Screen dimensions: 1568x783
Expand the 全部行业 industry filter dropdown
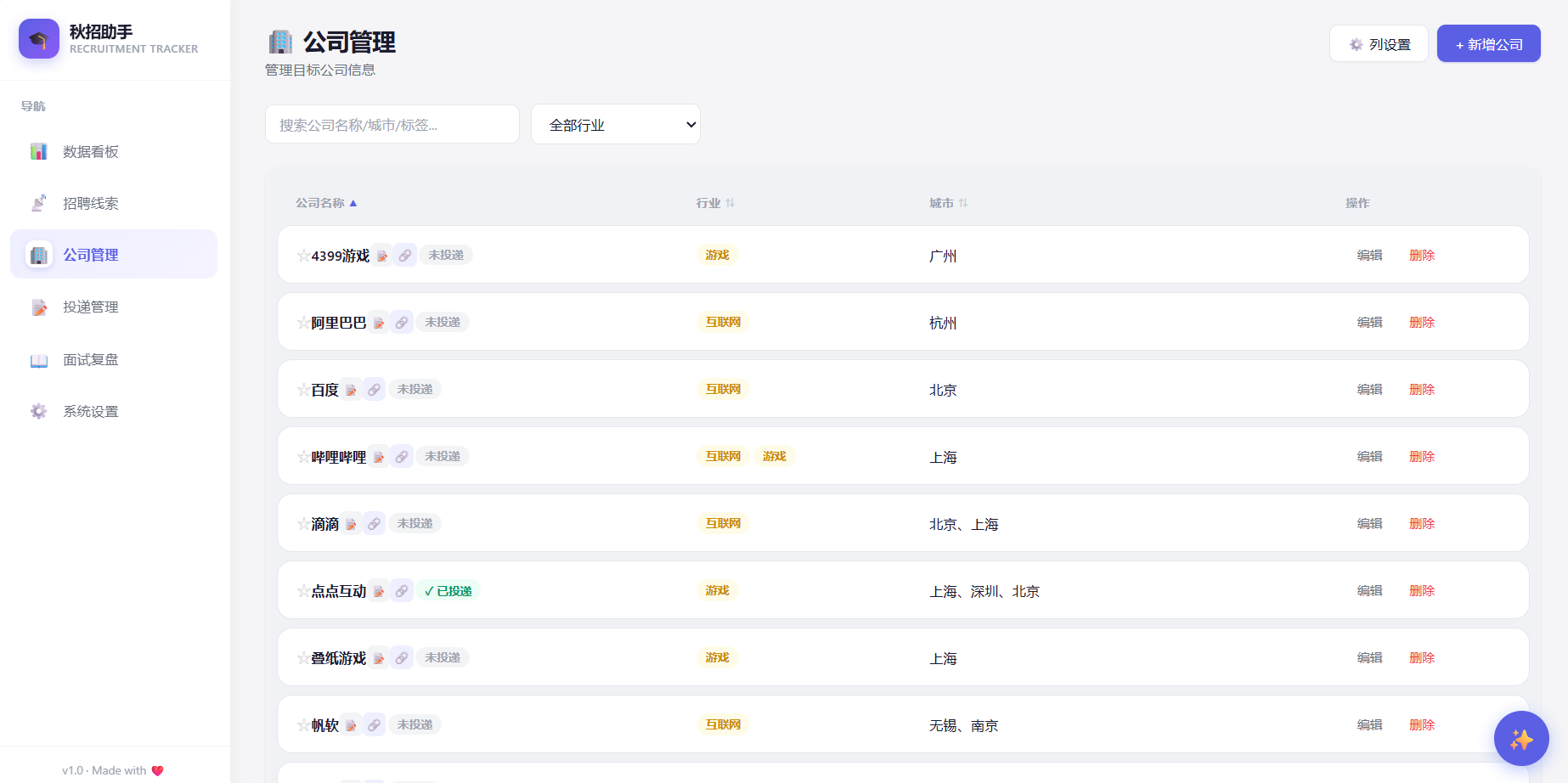pos(616,125)
